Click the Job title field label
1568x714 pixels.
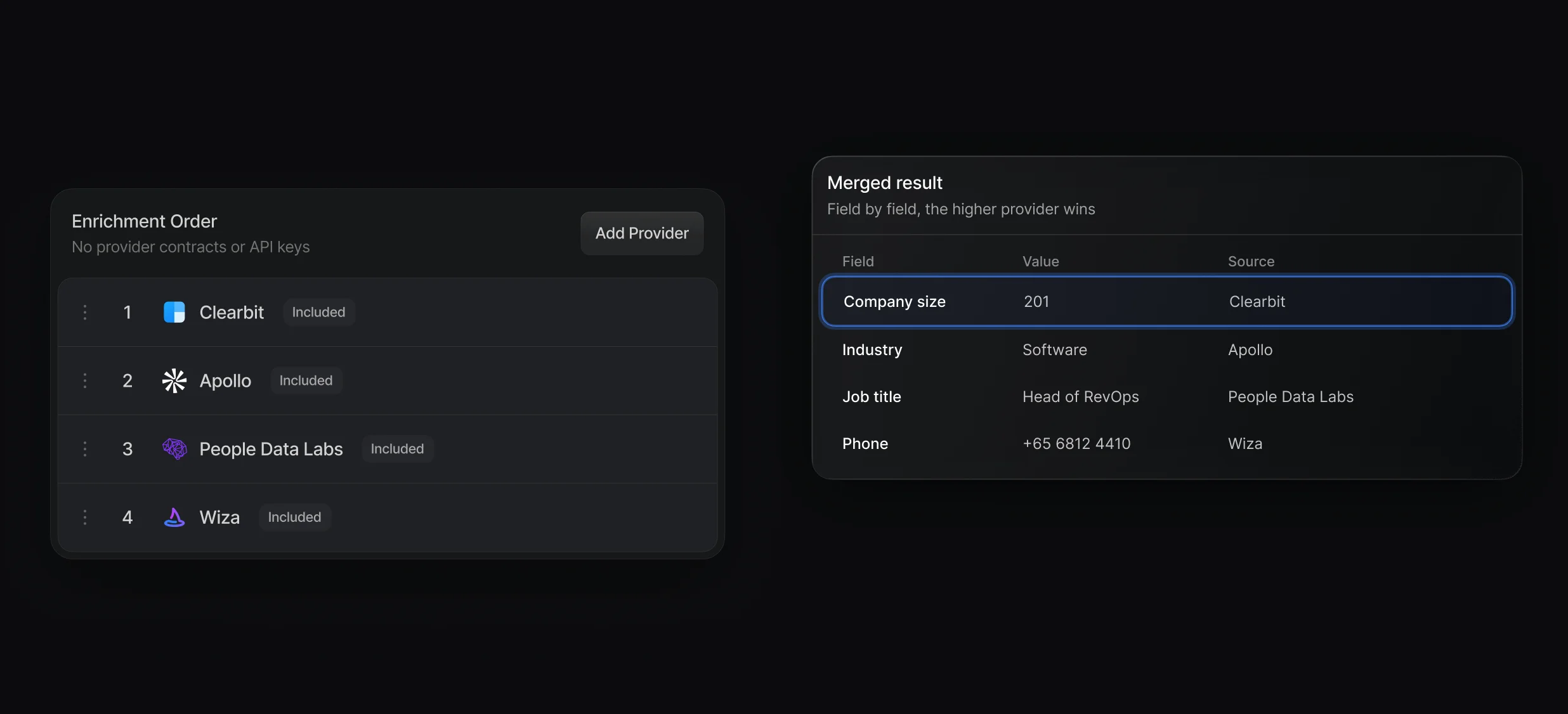coord(871,397)
